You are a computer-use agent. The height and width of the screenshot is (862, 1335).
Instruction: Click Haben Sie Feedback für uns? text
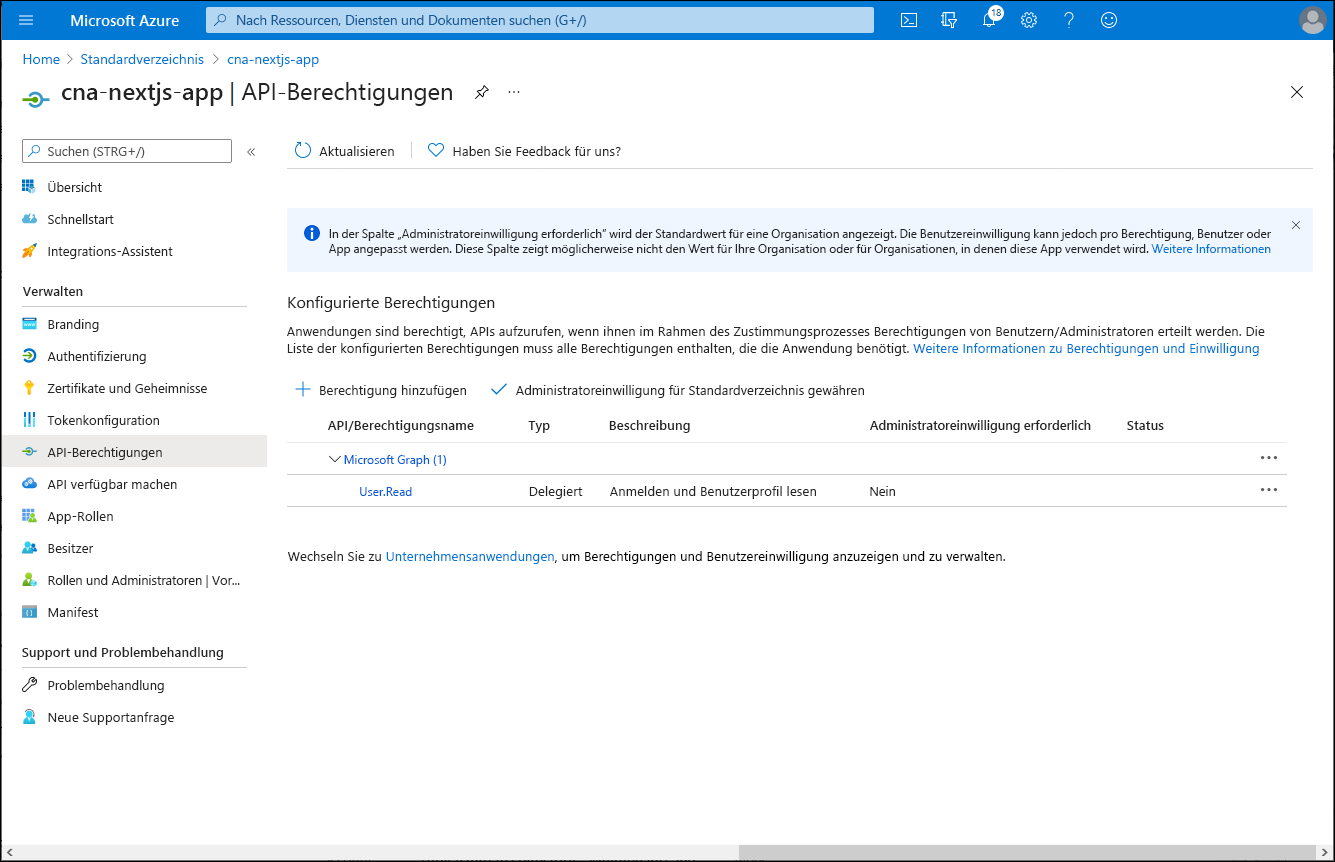[x=537, y=151]
